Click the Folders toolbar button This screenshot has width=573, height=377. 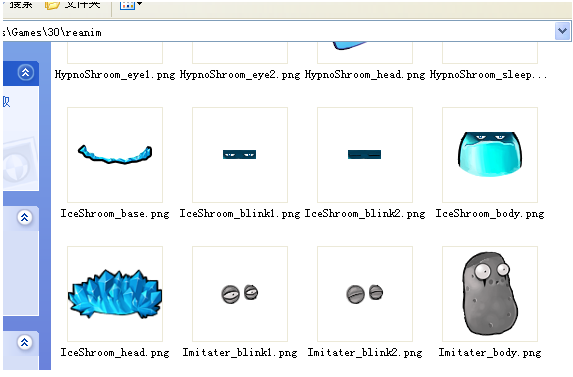coord(73,5)
